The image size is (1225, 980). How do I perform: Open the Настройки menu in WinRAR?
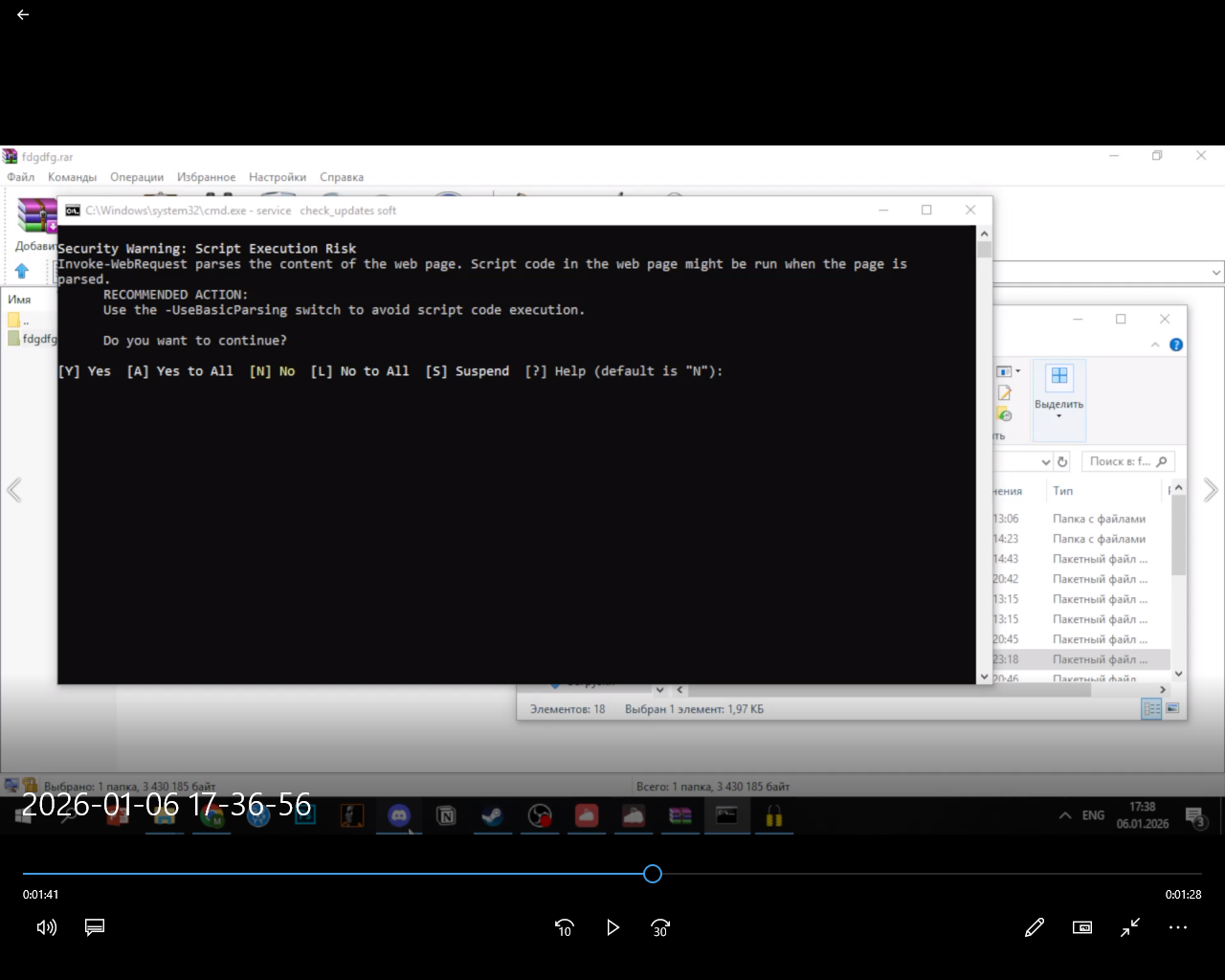tap(278, 177)
